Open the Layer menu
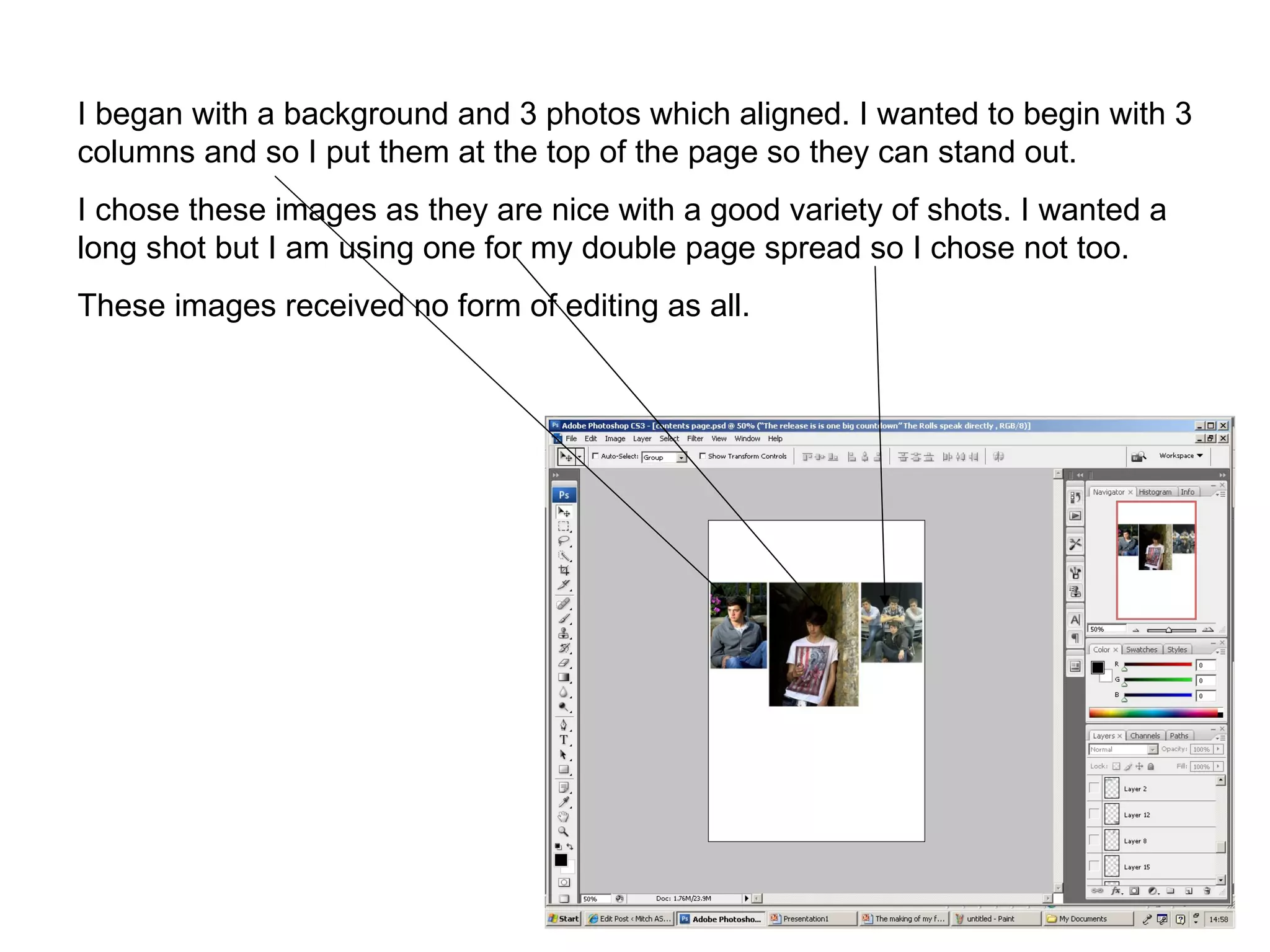Image resolution: width=1270 pixels, height=952 pixels. click(x=642, y=438)
